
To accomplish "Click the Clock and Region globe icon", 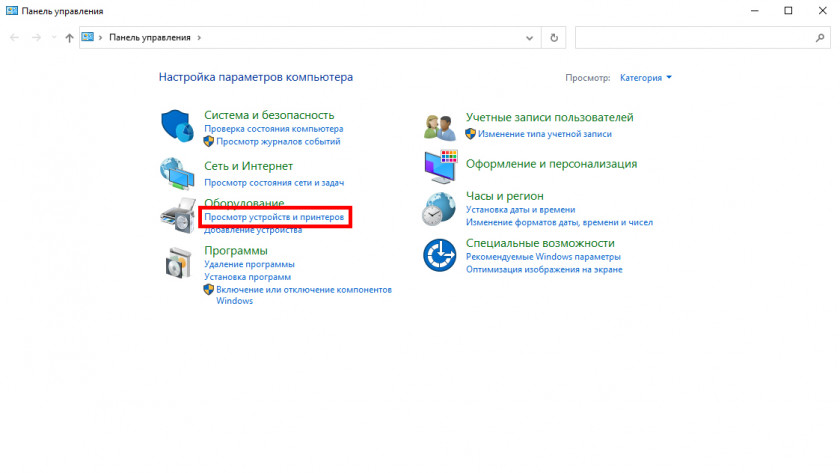I will 439,210.
